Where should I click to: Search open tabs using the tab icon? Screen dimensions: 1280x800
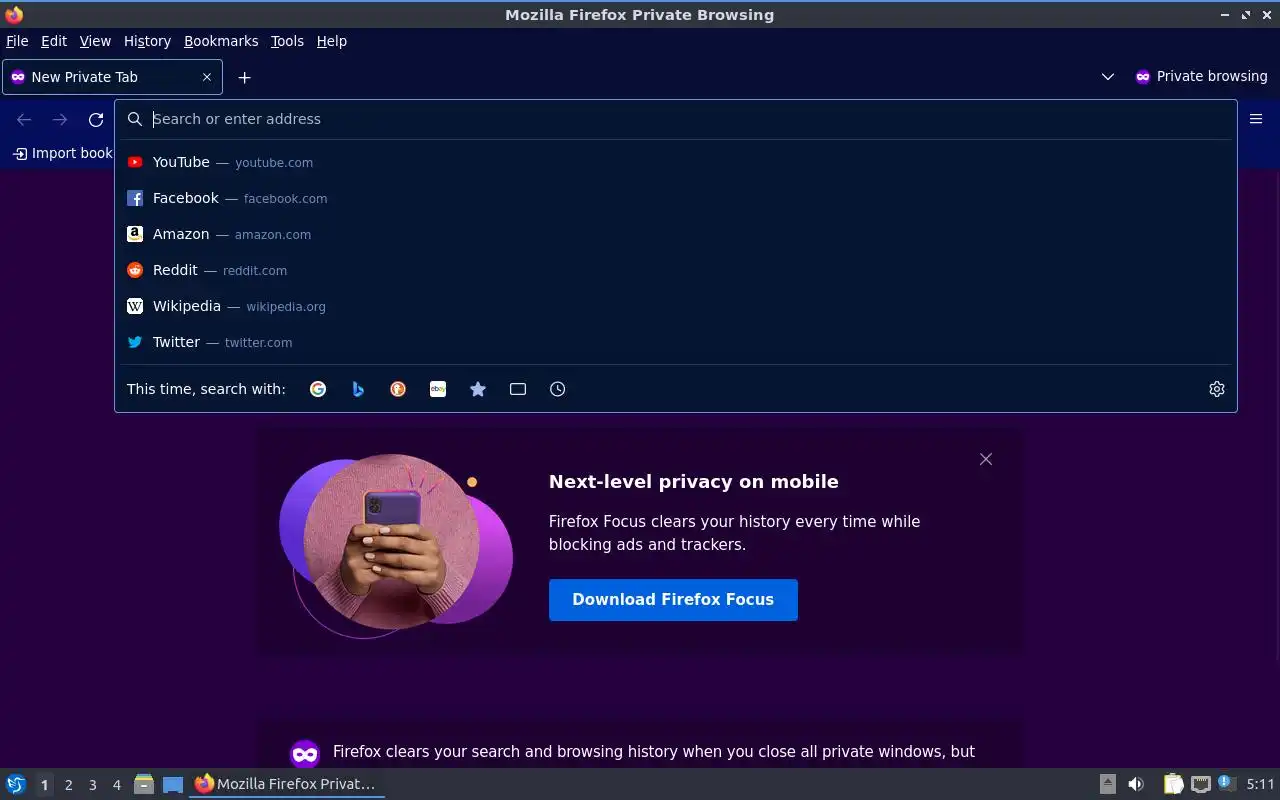pyautogui.click(x=518, y=389)
